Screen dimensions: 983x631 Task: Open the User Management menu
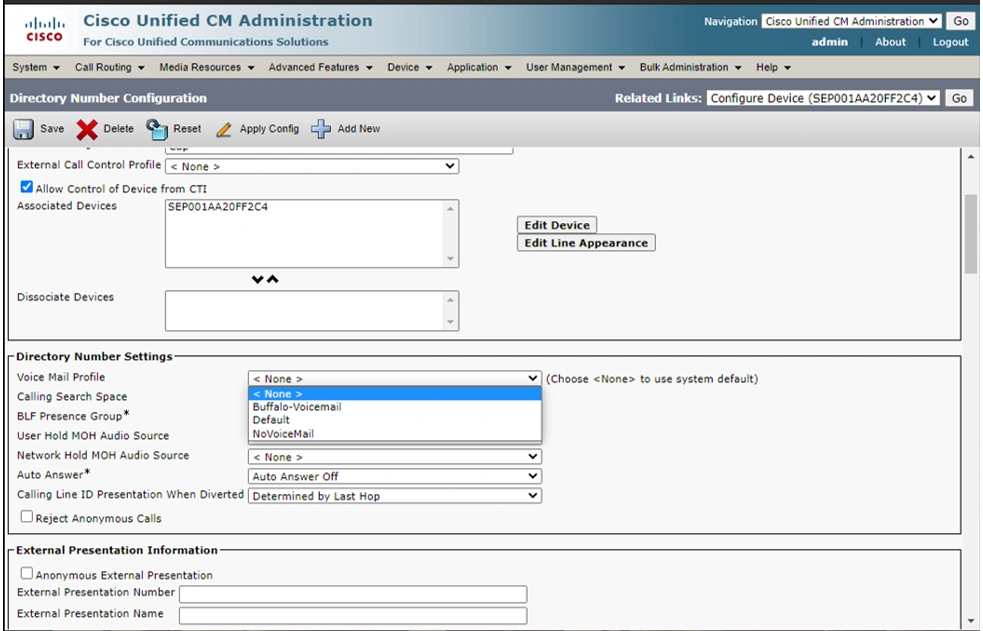(576, 68)
